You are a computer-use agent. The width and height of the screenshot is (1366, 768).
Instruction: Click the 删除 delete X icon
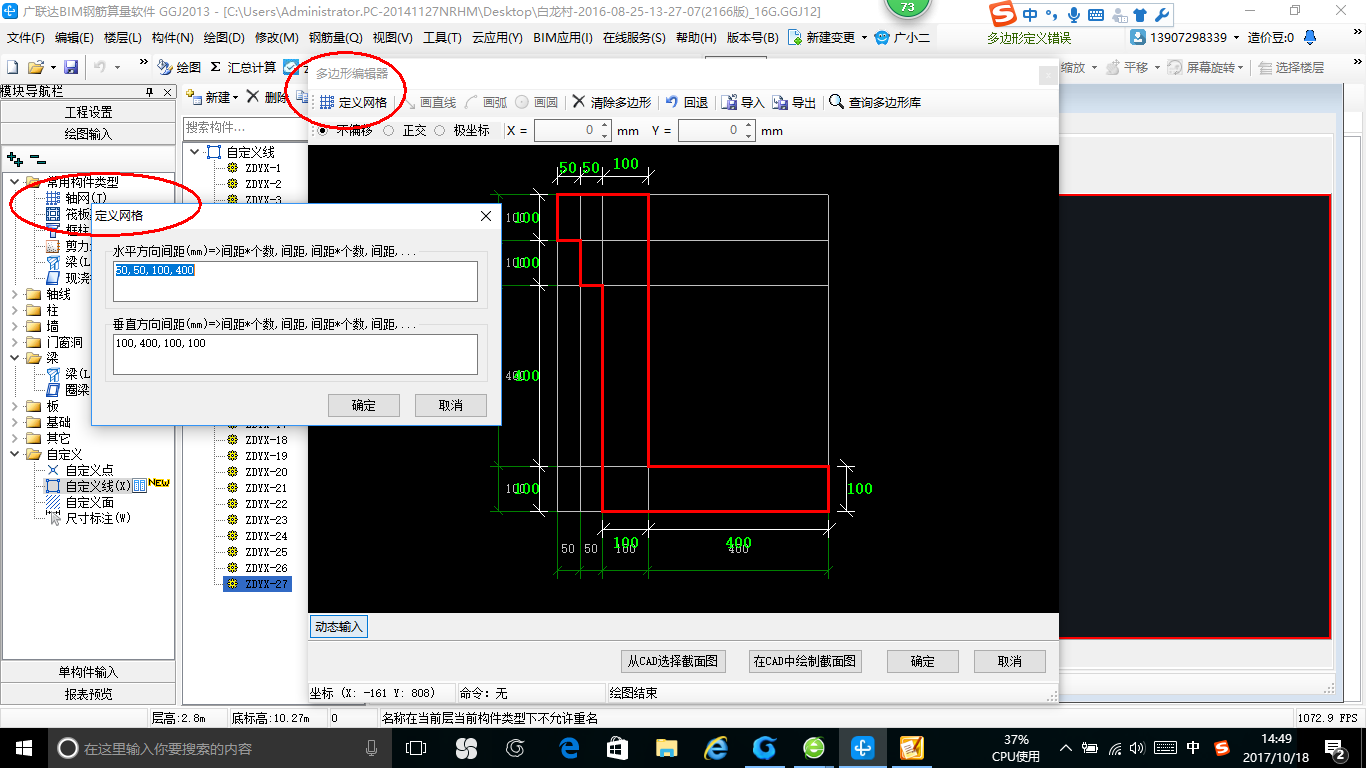pyautogui.click(x=252, y=97)
